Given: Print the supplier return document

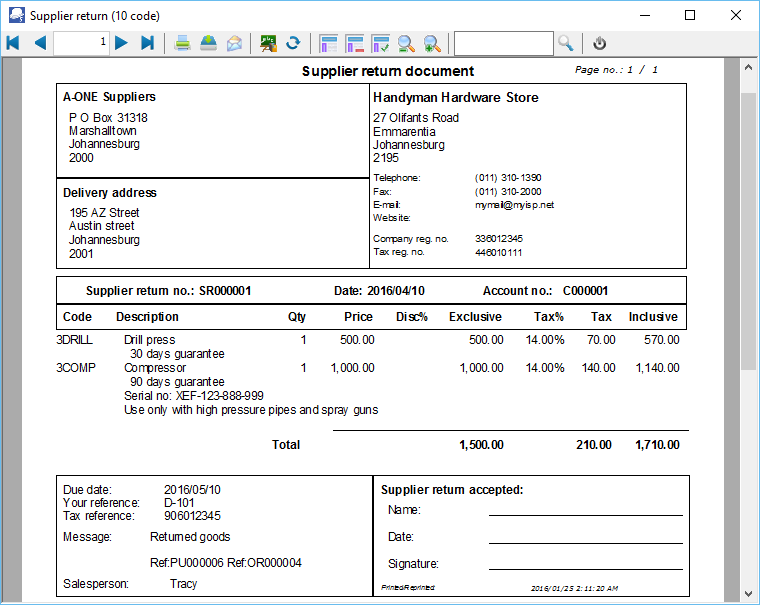Looking at the screenshot, I should [x=183, y=43].
